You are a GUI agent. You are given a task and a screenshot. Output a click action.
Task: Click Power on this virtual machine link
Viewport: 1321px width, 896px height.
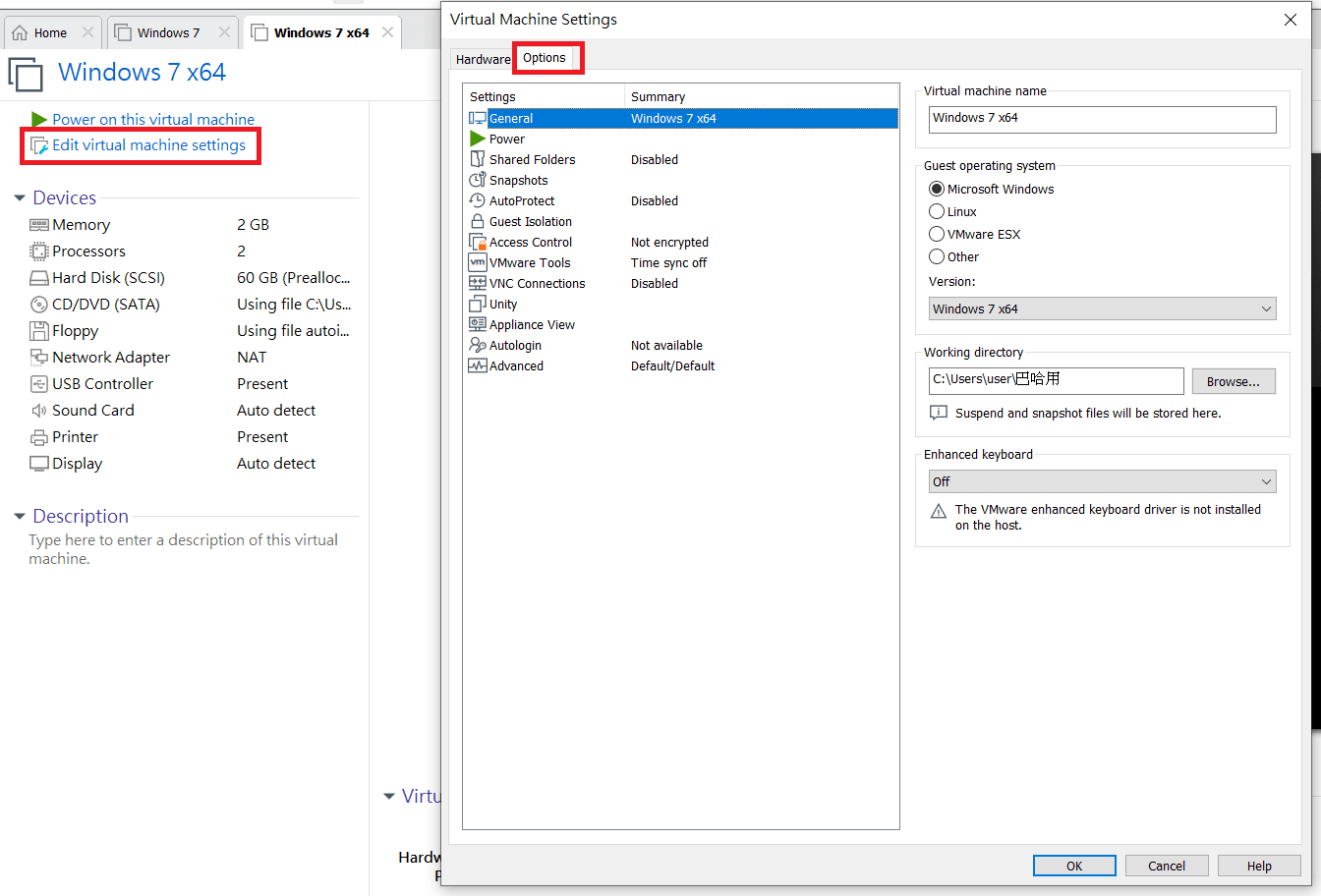pyautogui.click(x=153, y=119)
